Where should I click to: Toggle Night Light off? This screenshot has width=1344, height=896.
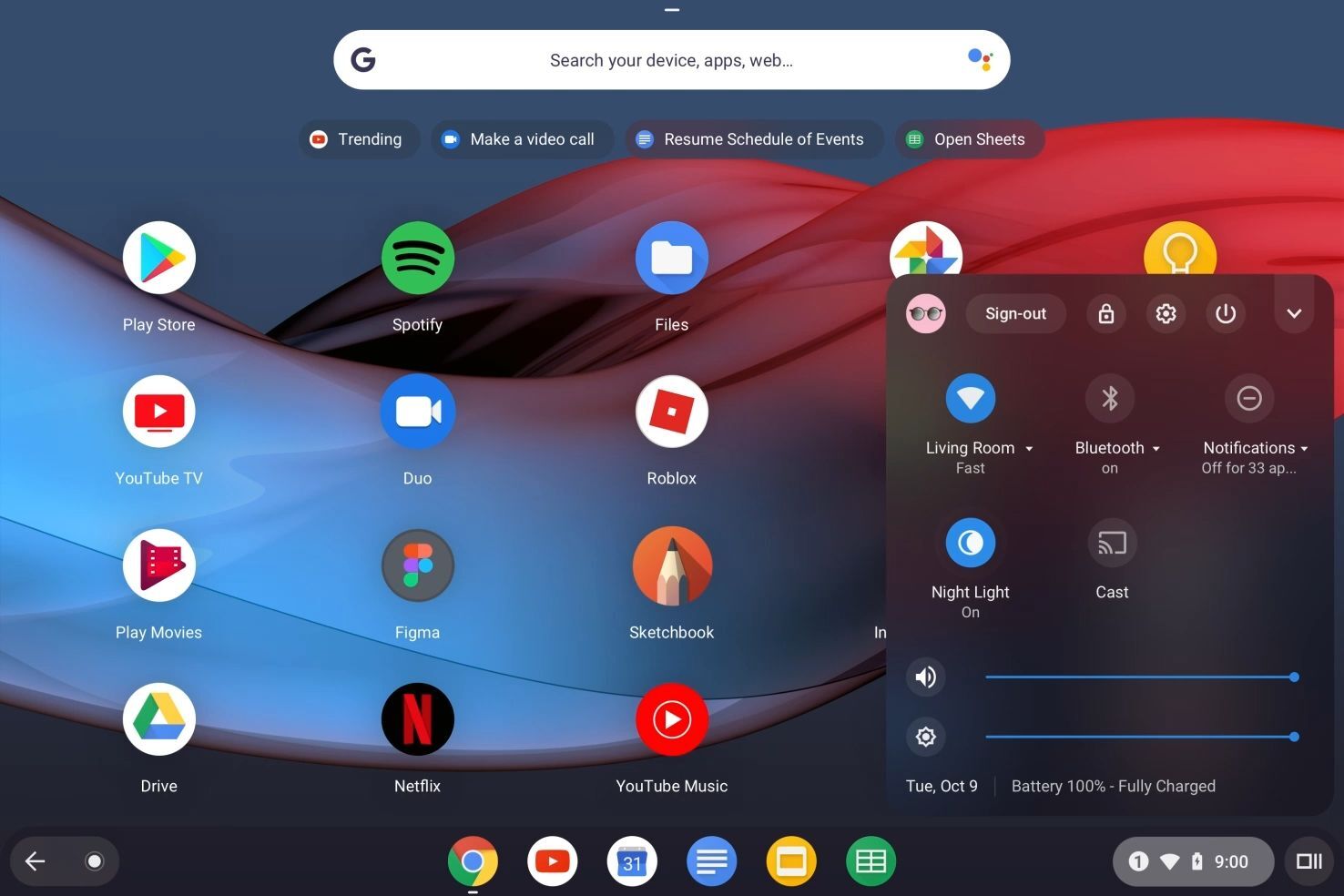tap(970, 542)
